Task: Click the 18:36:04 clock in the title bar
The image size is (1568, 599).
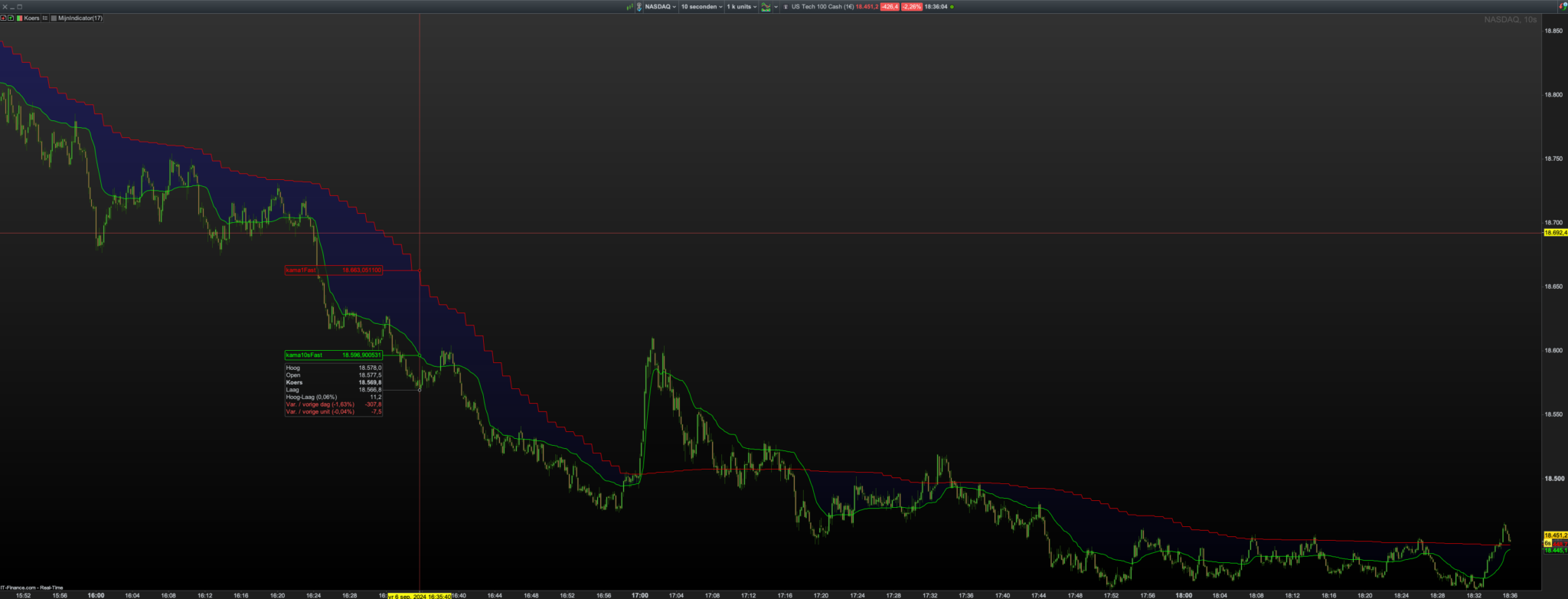Action: [936, 7]
